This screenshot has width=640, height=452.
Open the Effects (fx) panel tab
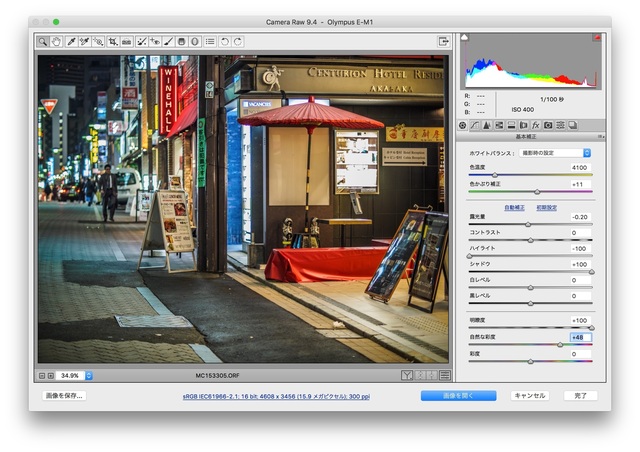pos(536,125)
